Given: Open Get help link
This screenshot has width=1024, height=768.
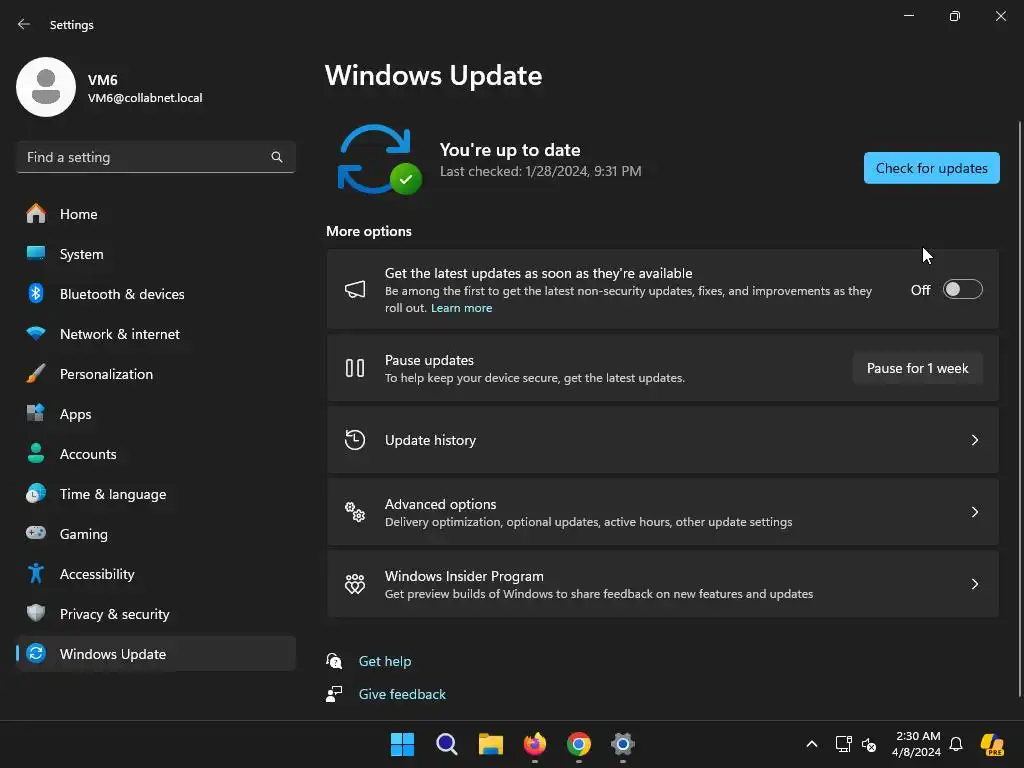Looking at the screenshot, I should [x=385, y=662].
